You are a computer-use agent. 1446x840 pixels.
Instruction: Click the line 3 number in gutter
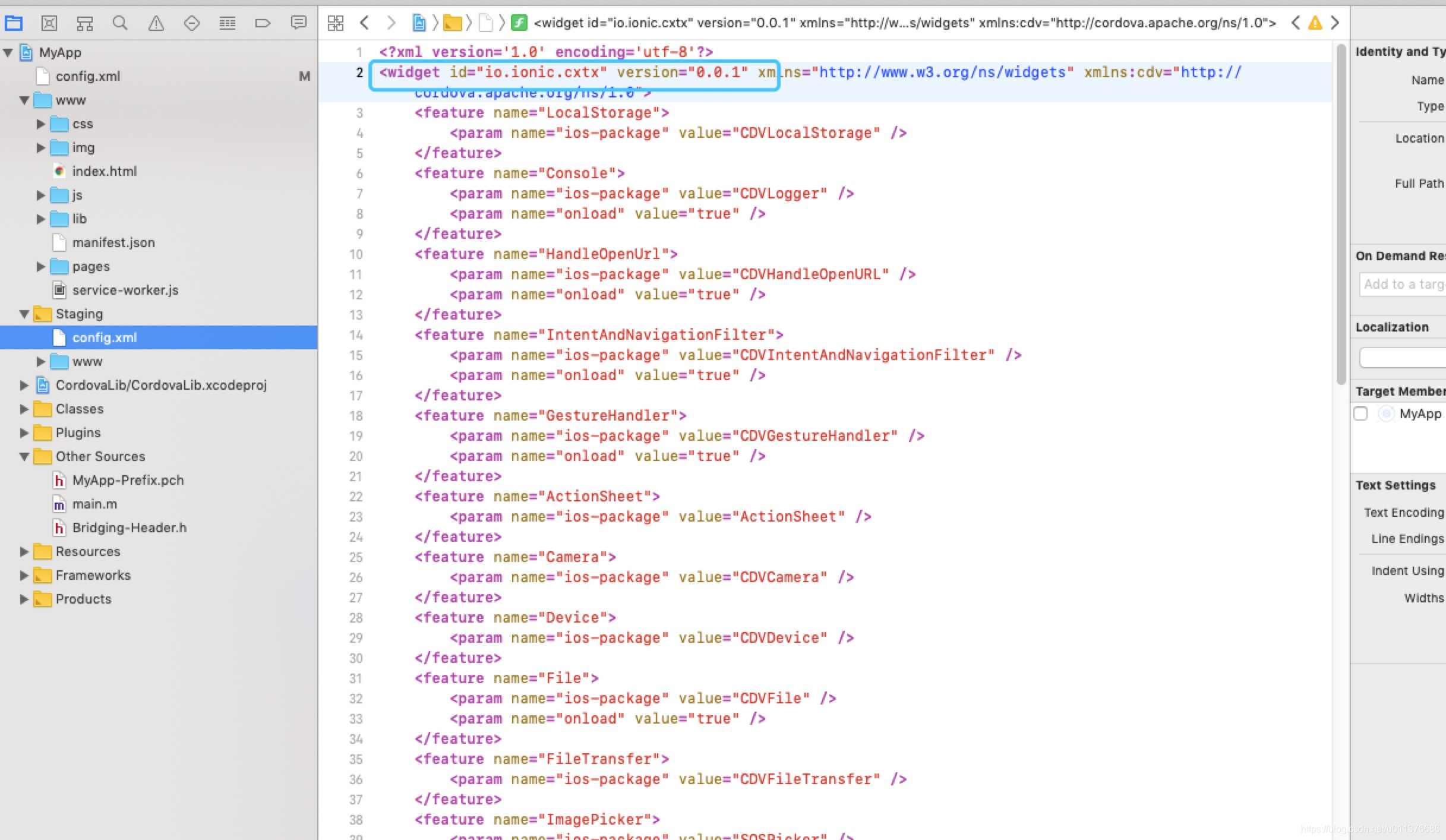359,113
